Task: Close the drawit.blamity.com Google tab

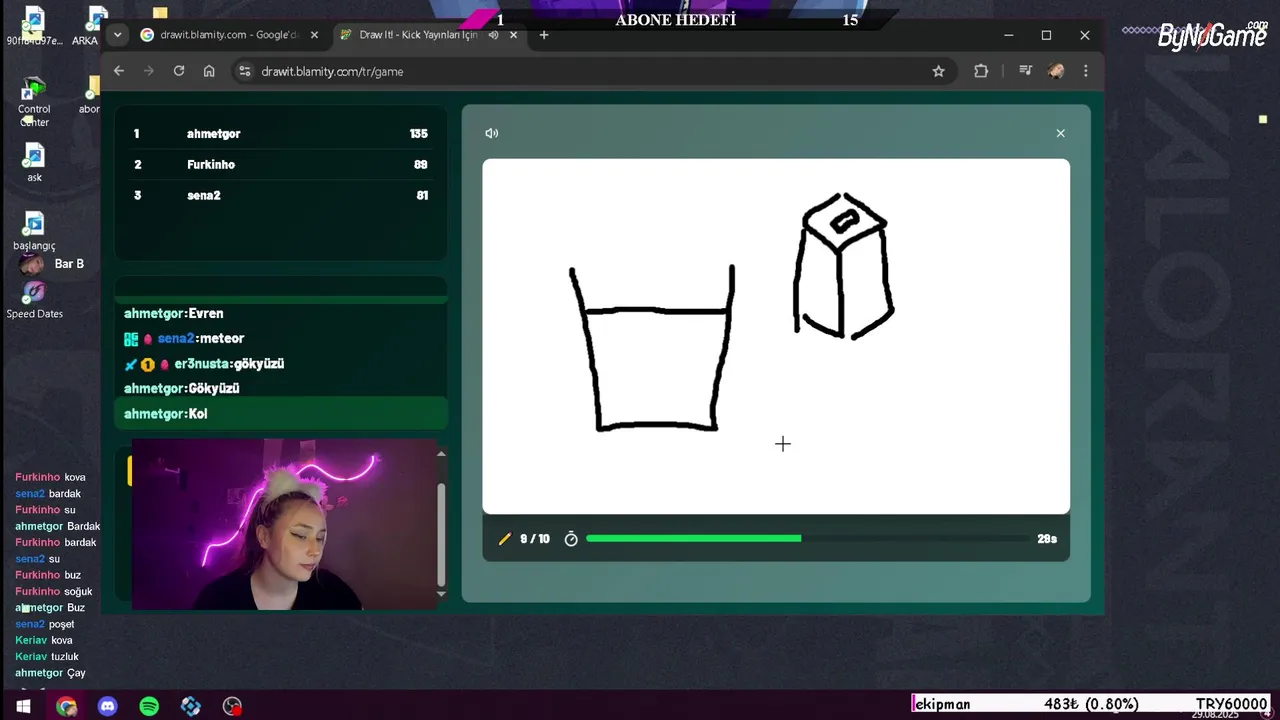Action: coord(314,35)
